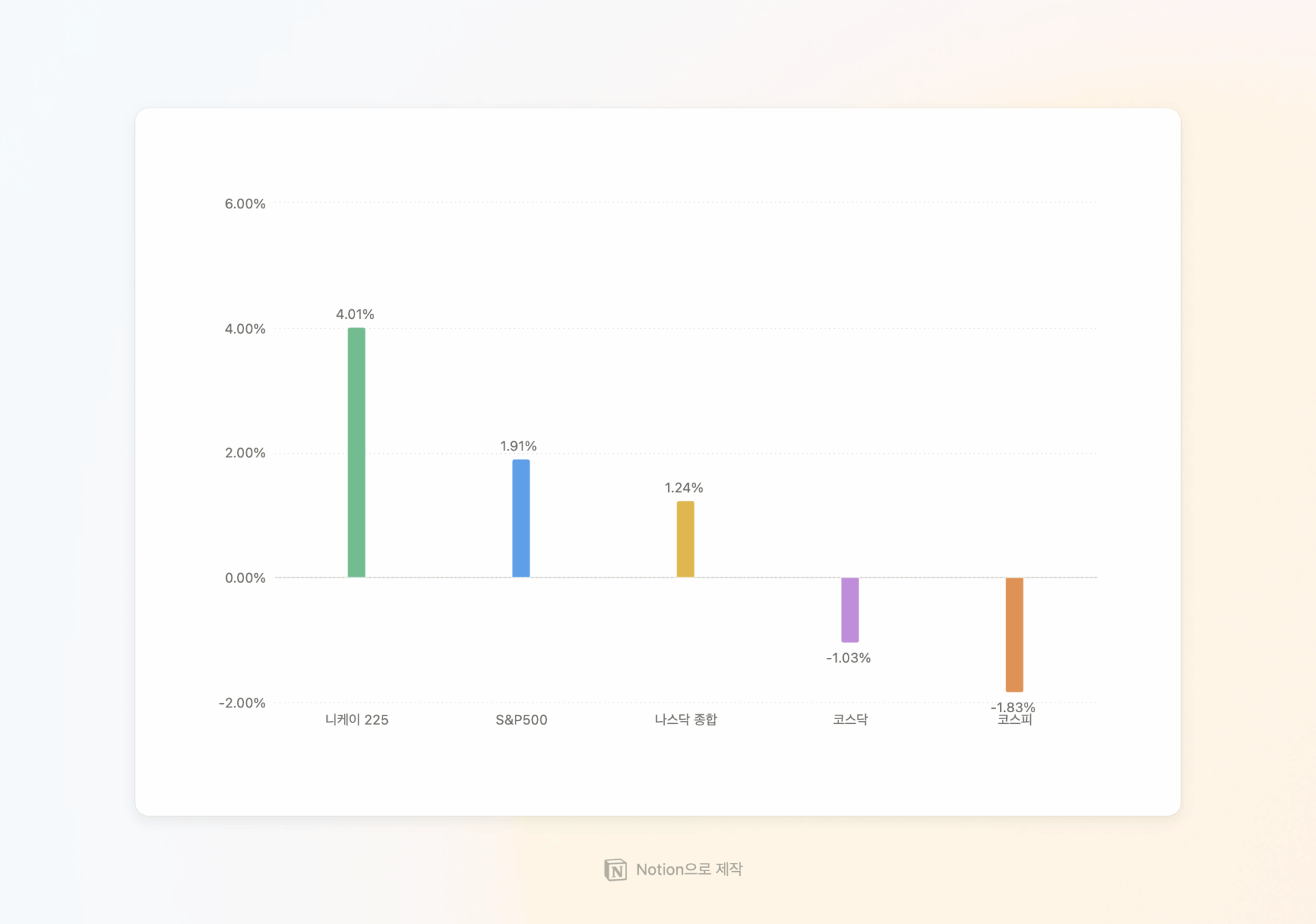The width and height of the screenshot is (1316, 924).
Task: Click the Notion logo icon
Action: pos(616,870)
